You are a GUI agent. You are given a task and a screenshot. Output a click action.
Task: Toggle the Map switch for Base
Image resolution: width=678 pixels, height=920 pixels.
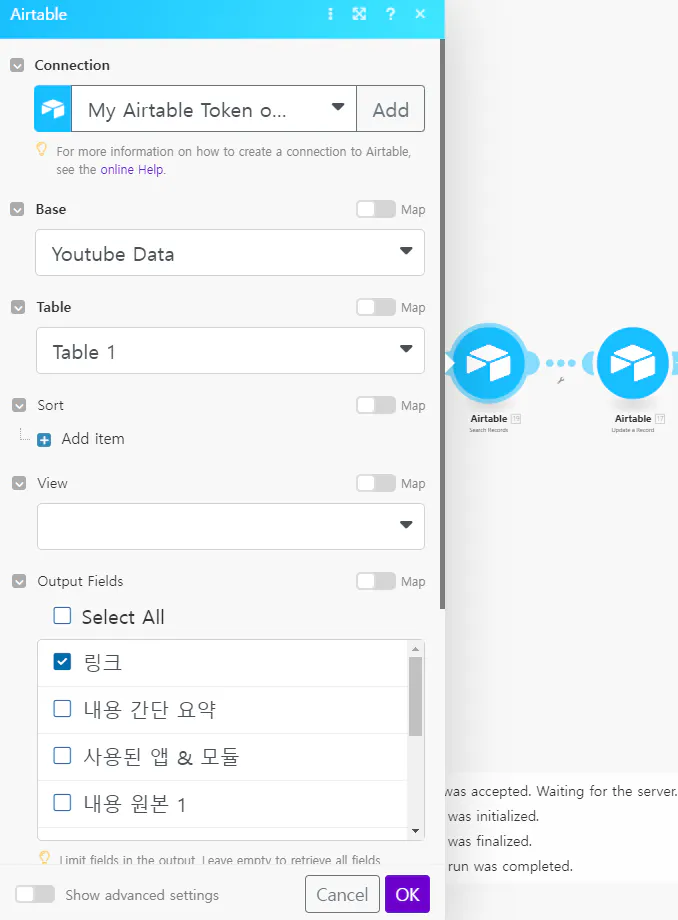coord(376,209)
